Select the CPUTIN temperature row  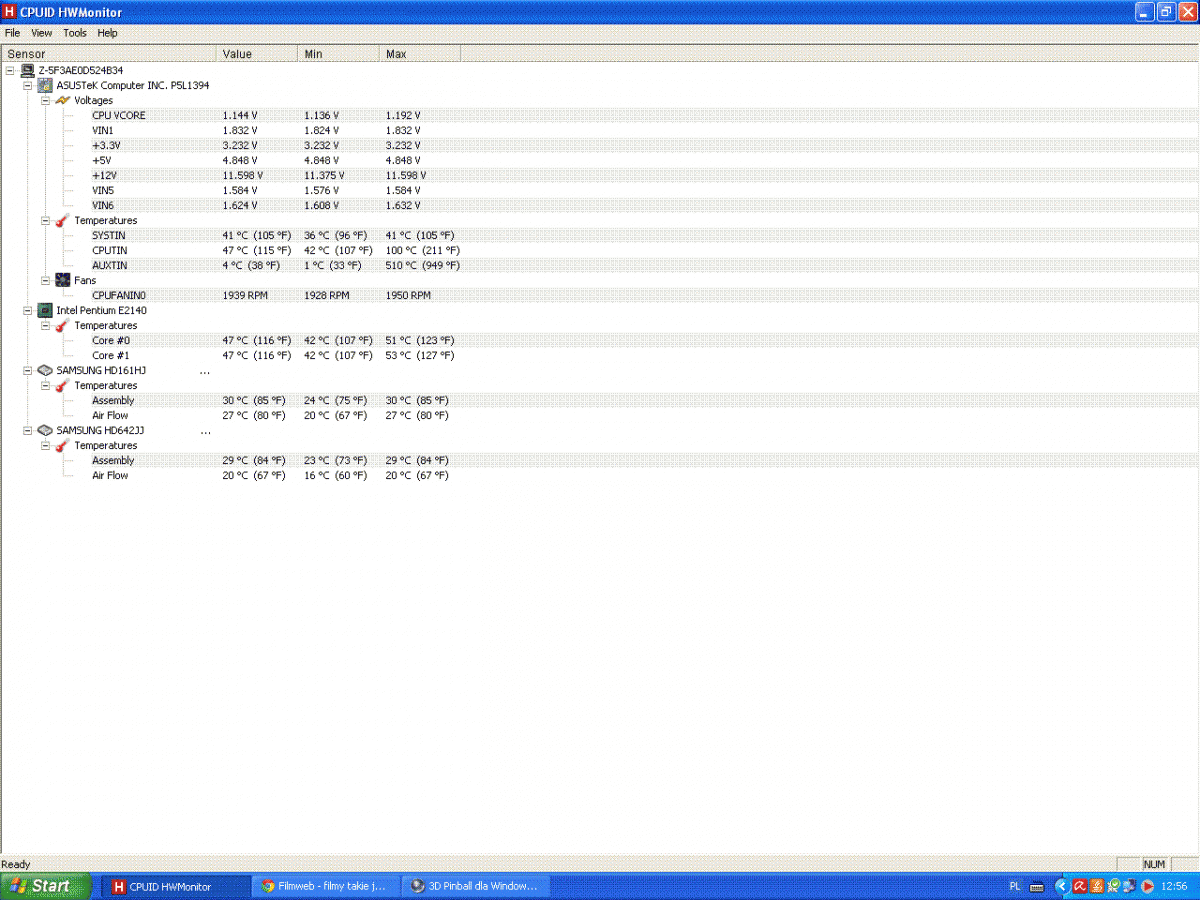(x=600, y=250)
